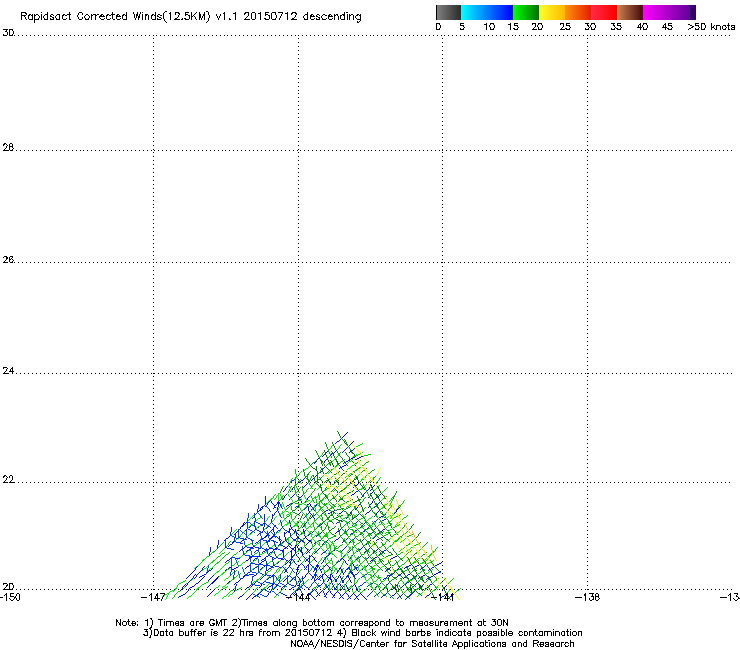Image resolution: width=740 pixels, height=650 pixels.
Task: Click longitude label '-150' on the bottom axis
Action: (x=10, y=597)
